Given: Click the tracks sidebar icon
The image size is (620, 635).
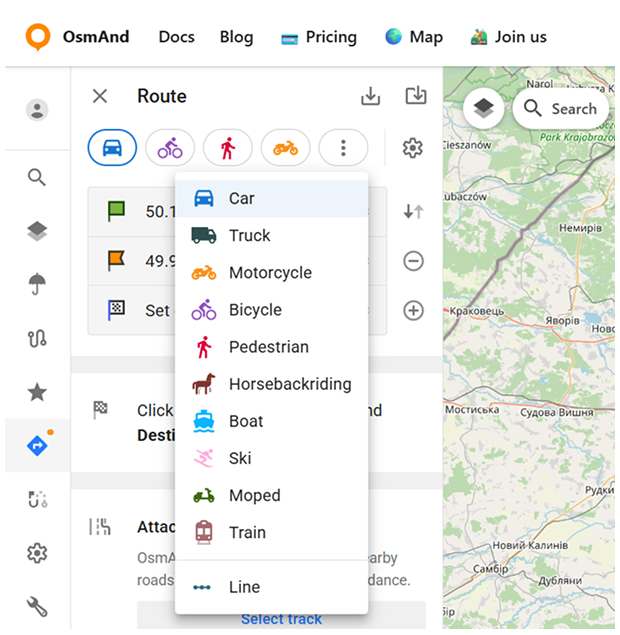Looking at the screenshot, I should tap(37, 338).
